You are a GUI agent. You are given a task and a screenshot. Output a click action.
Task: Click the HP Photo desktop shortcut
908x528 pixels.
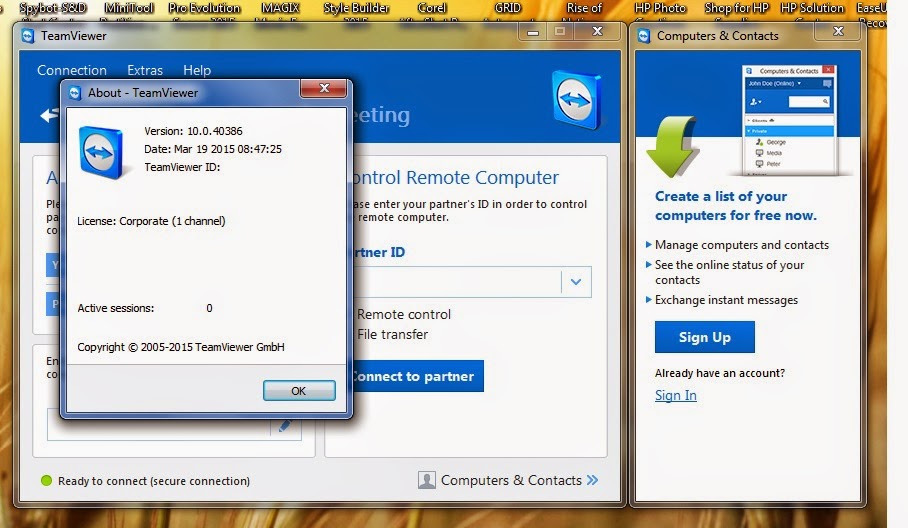660,8
